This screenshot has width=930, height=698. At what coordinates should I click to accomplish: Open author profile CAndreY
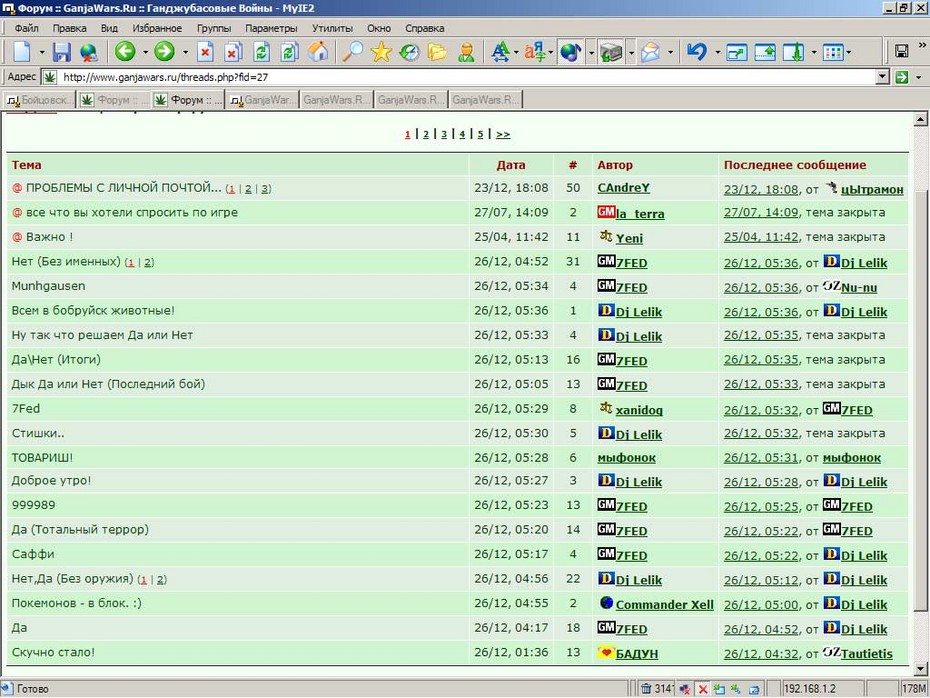click(623, 188)
